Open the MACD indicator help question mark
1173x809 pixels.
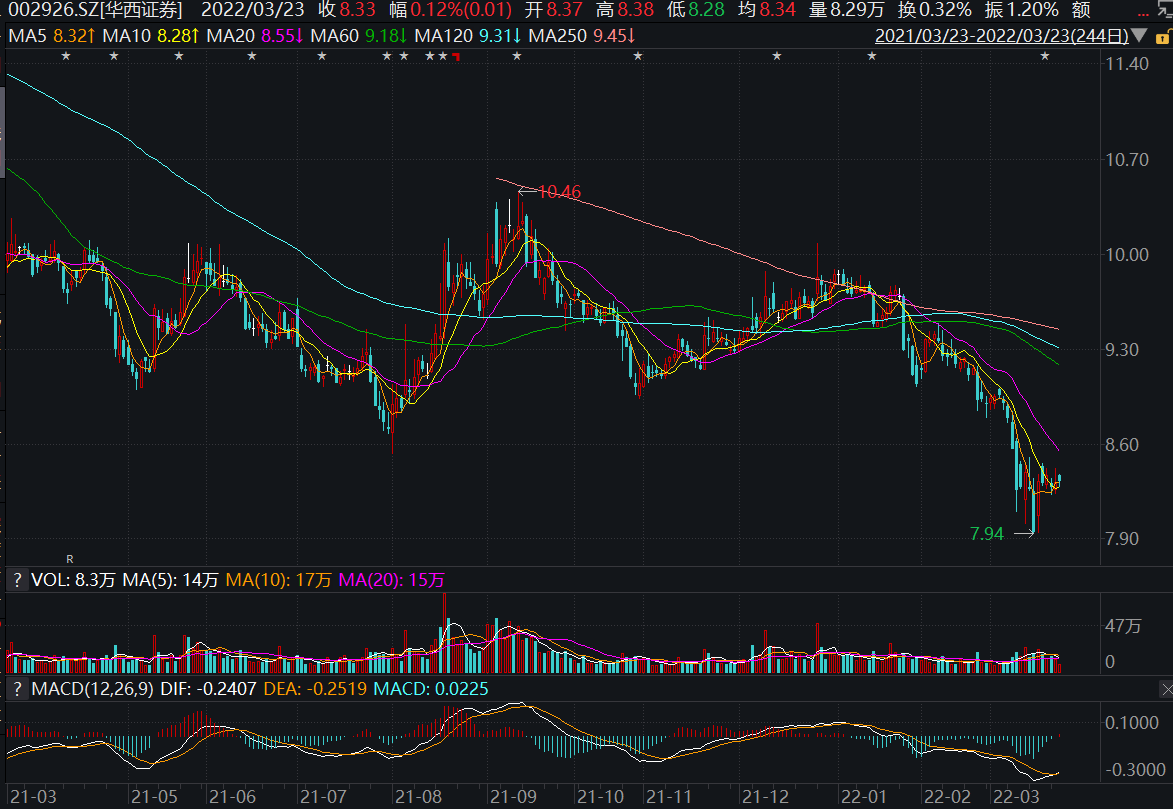pyautogui.click(x=18, y=689)
